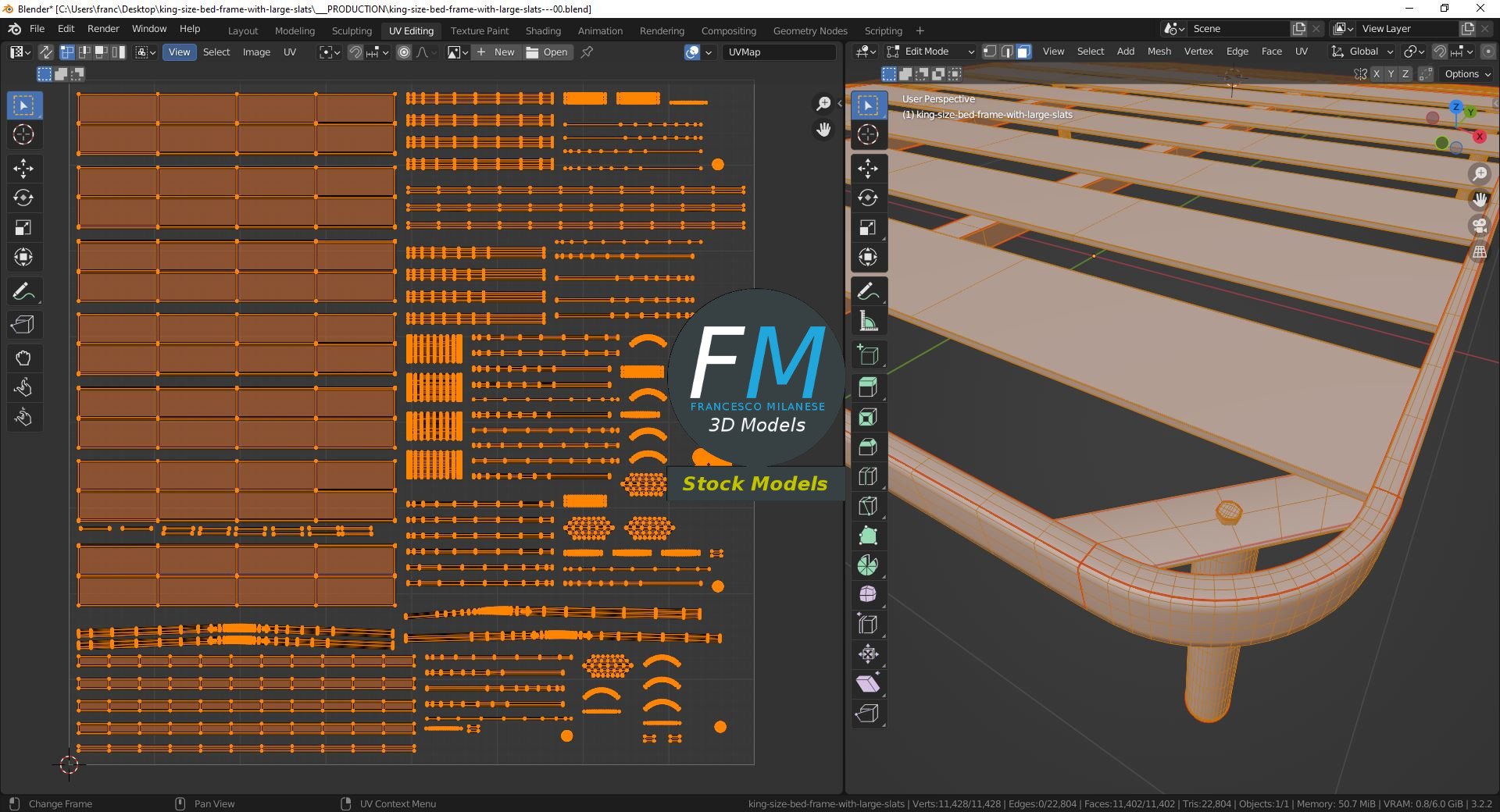Select the Extrude Region tool in the 3D viewport

868,388
